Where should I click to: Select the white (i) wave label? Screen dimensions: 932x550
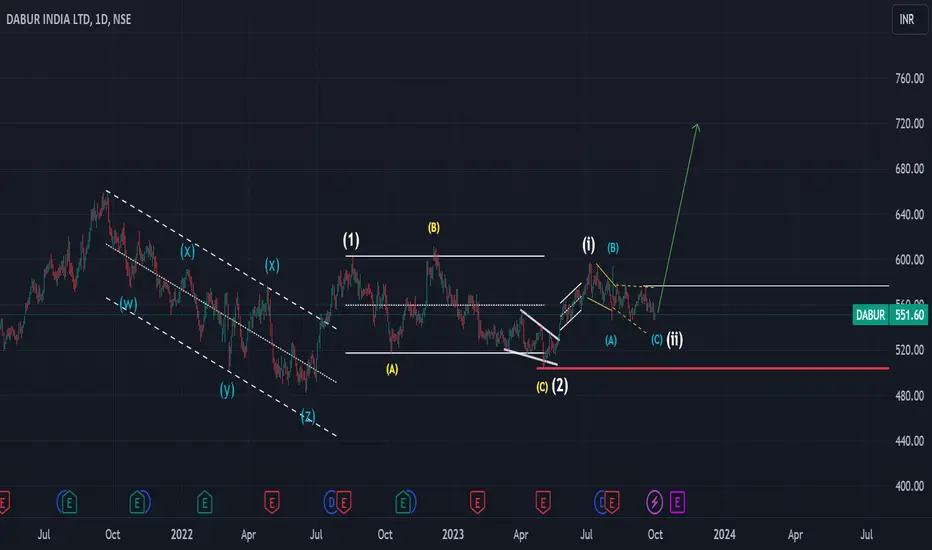click(588, 244)
